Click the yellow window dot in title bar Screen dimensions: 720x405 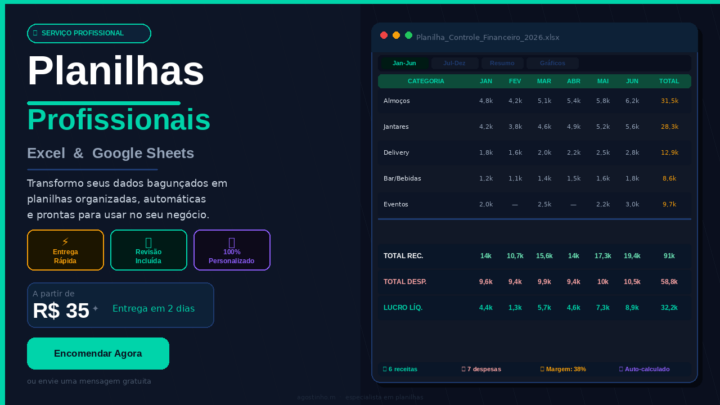(x=396, y=36)
